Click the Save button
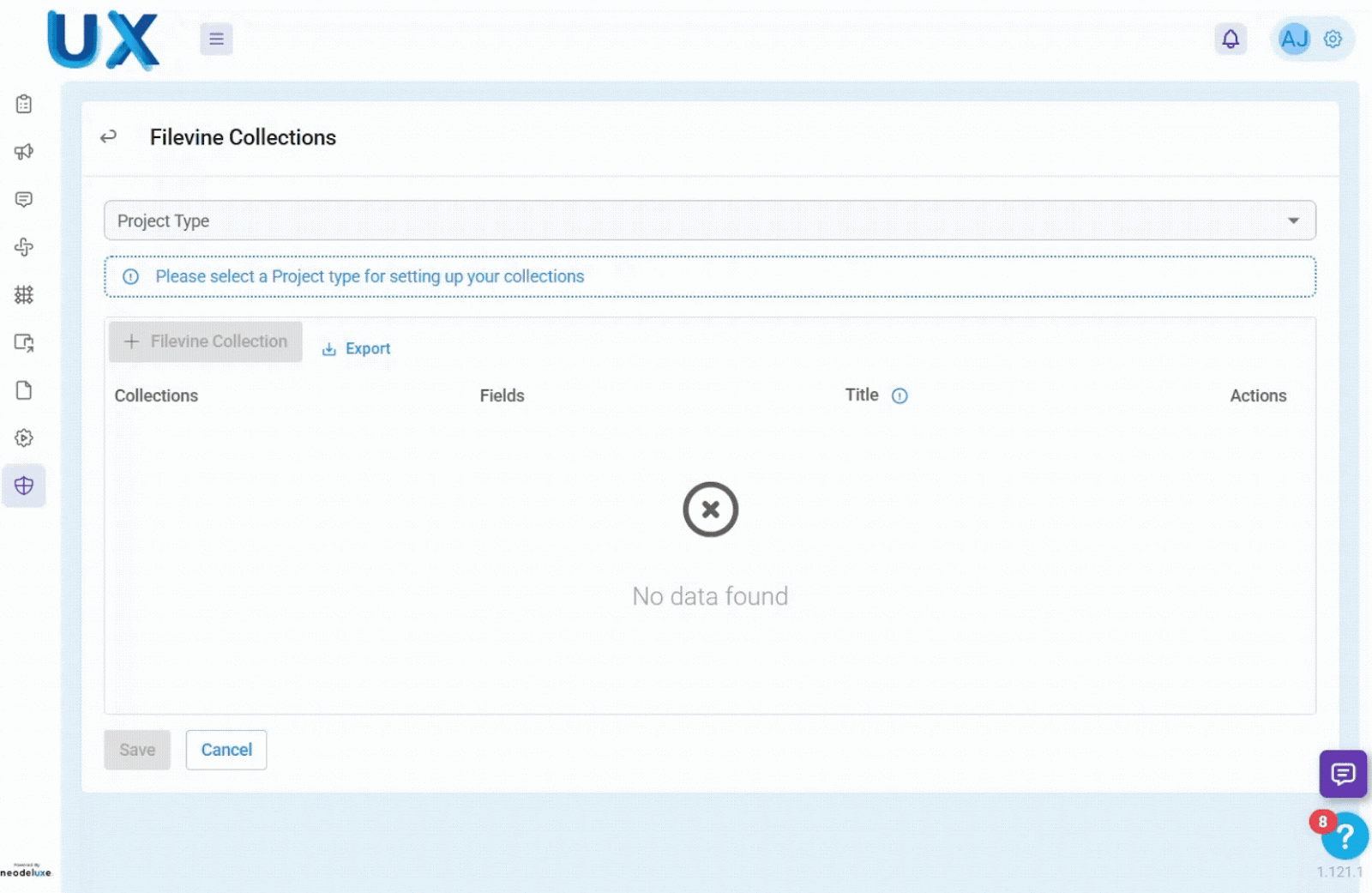The height and width of the screenshot is (893, 1372). tap(137, 750)
